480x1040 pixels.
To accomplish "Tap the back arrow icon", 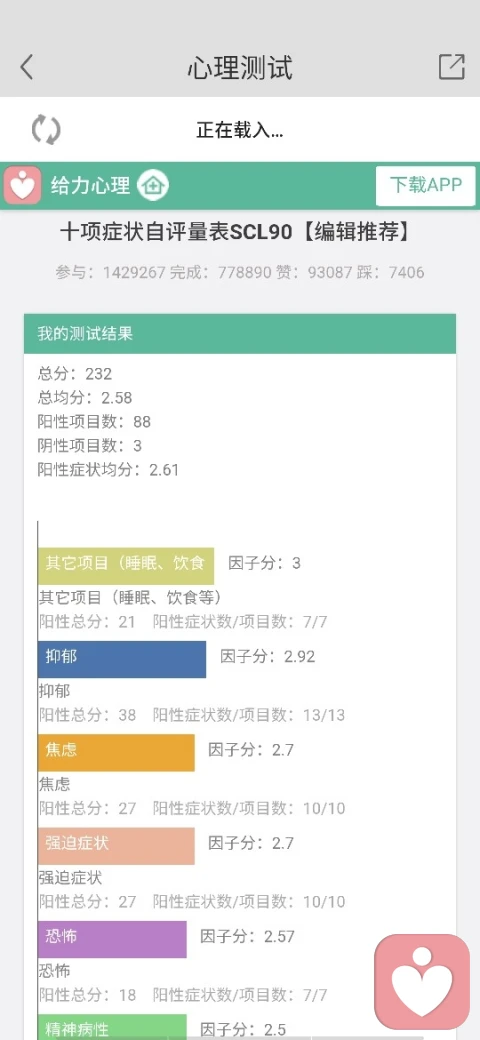I will coord(27,68).
